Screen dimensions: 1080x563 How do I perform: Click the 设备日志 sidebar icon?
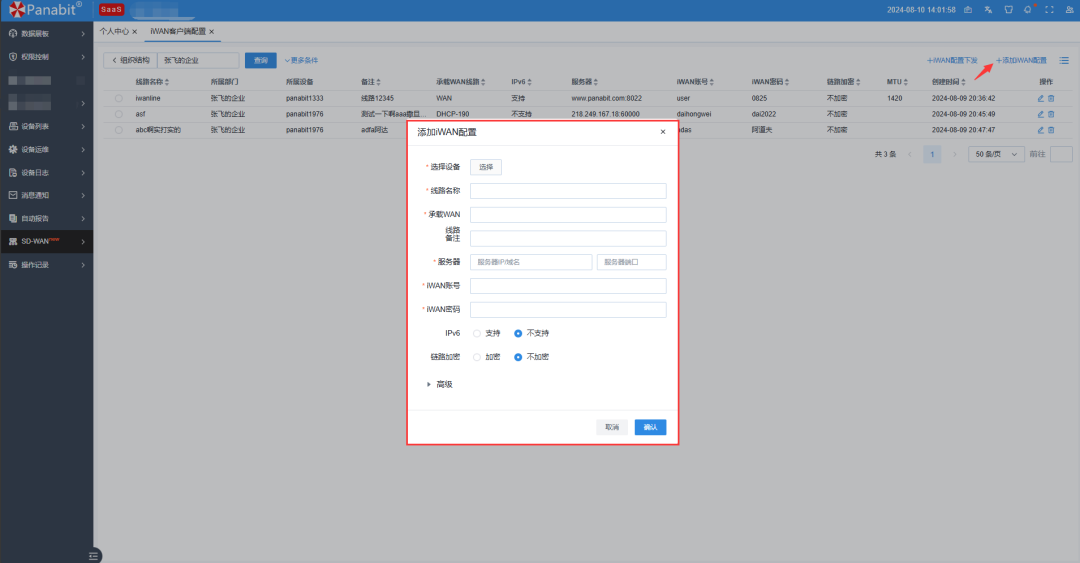point(12,172)
